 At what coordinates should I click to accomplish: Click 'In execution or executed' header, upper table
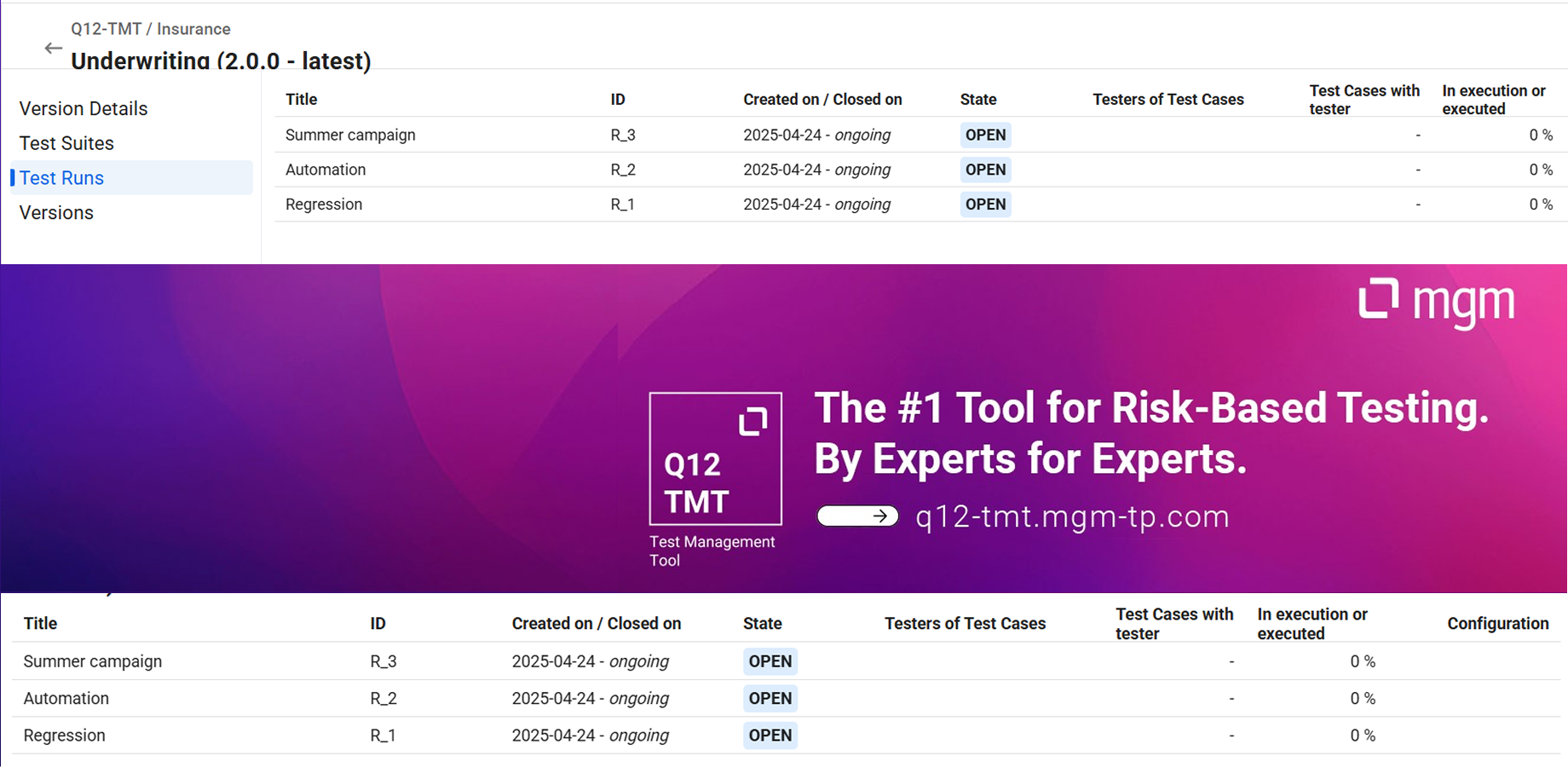(1494, 100)
